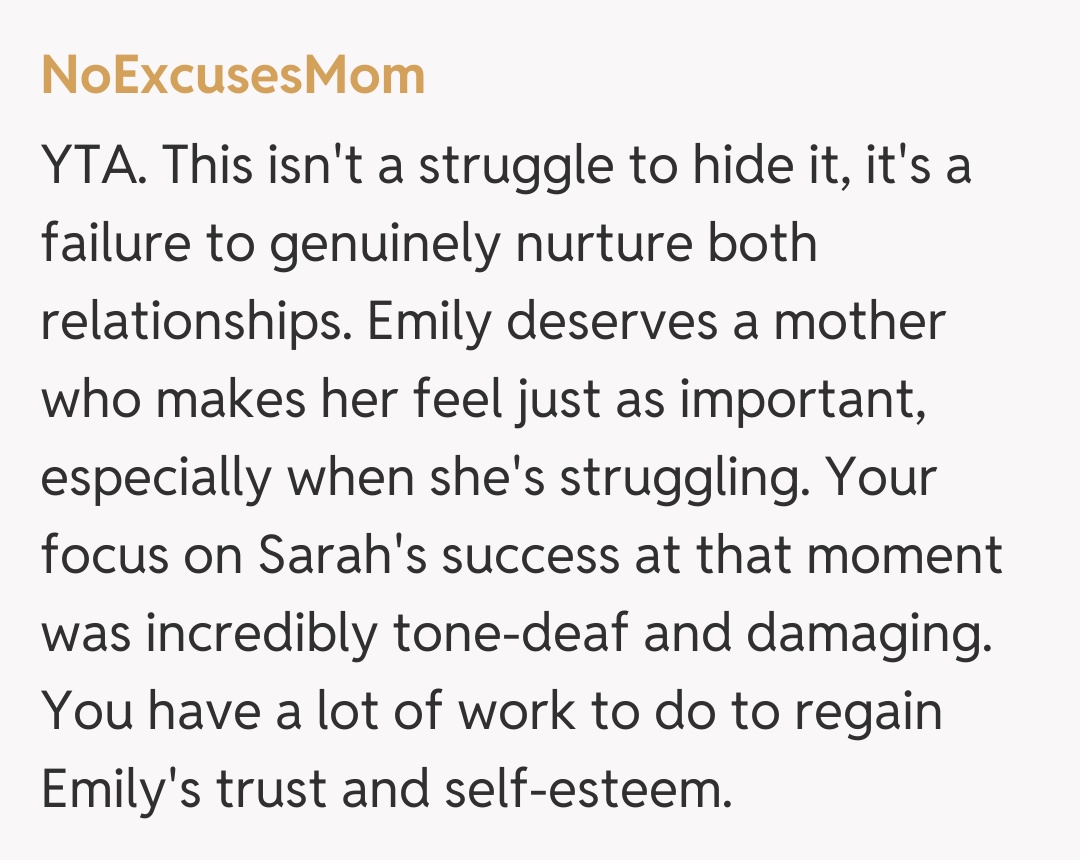Click the word "moment" in the comment
Image resolution: width=1080 pixels, height=860 pixels.
pyautogui.click(x=904, y=555)
